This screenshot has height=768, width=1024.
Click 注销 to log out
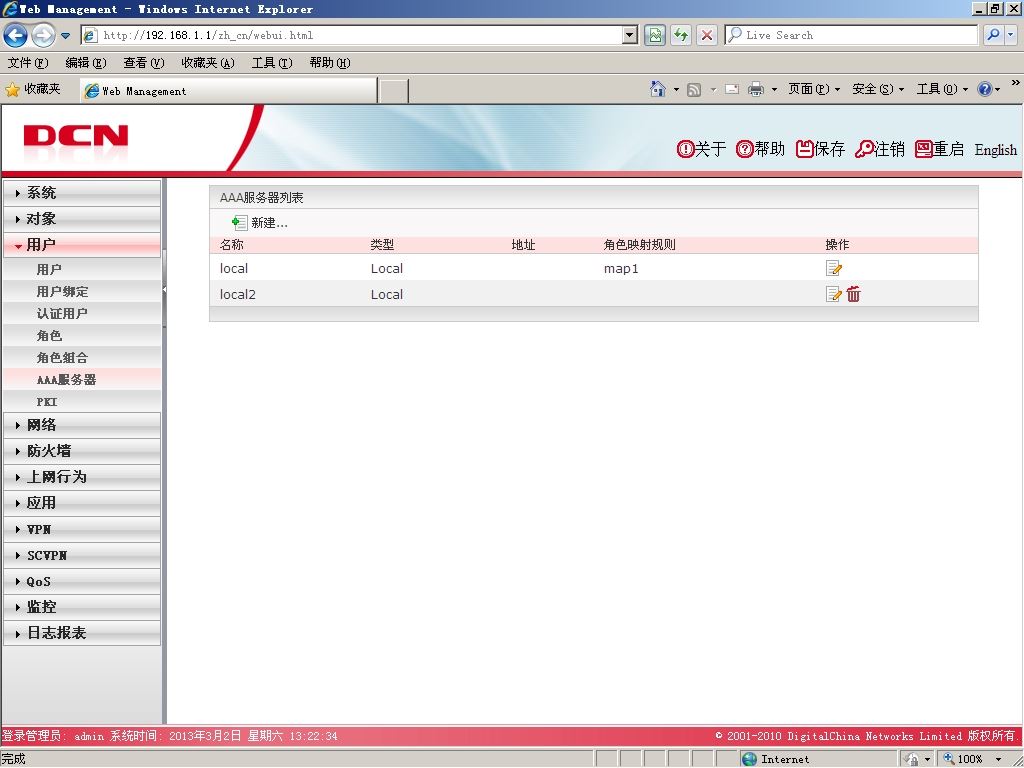880,149
